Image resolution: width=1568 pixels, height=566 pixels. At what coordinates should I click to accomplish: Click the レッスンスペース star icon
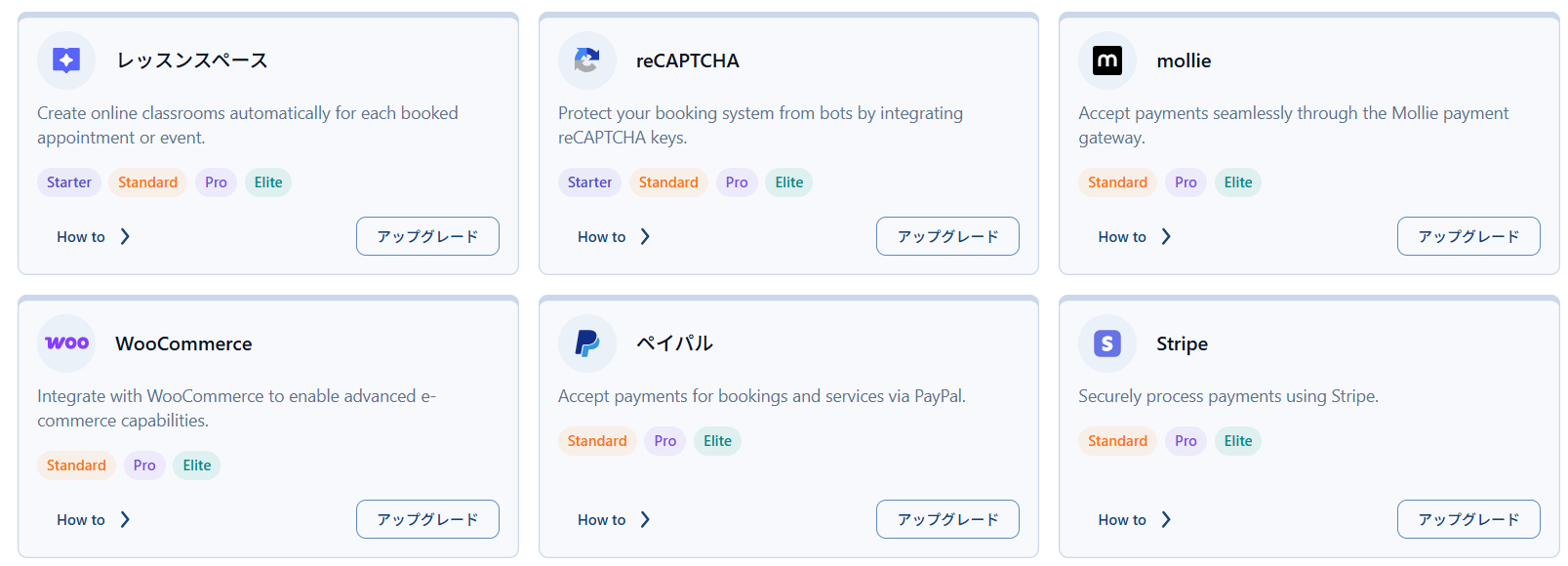click(x=66, y=61)
